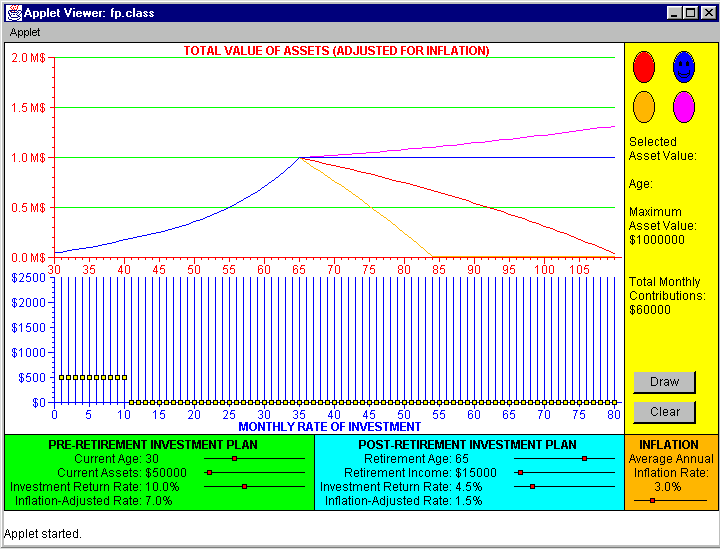Click the Inflation Rate slider handle
The height and width of the screenshot is (549, 720).
pos(652,499)
